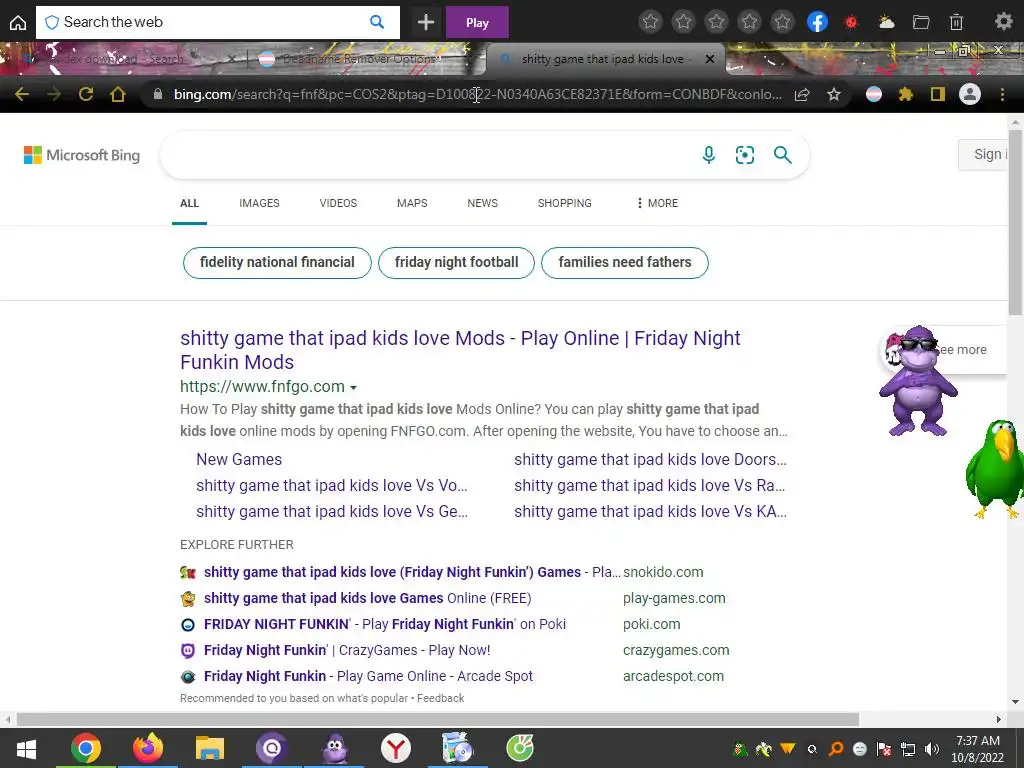Expand the MORE search categories menu
Screen dimensions: 1024x768
pyautogui.click(x=657, y=203)
